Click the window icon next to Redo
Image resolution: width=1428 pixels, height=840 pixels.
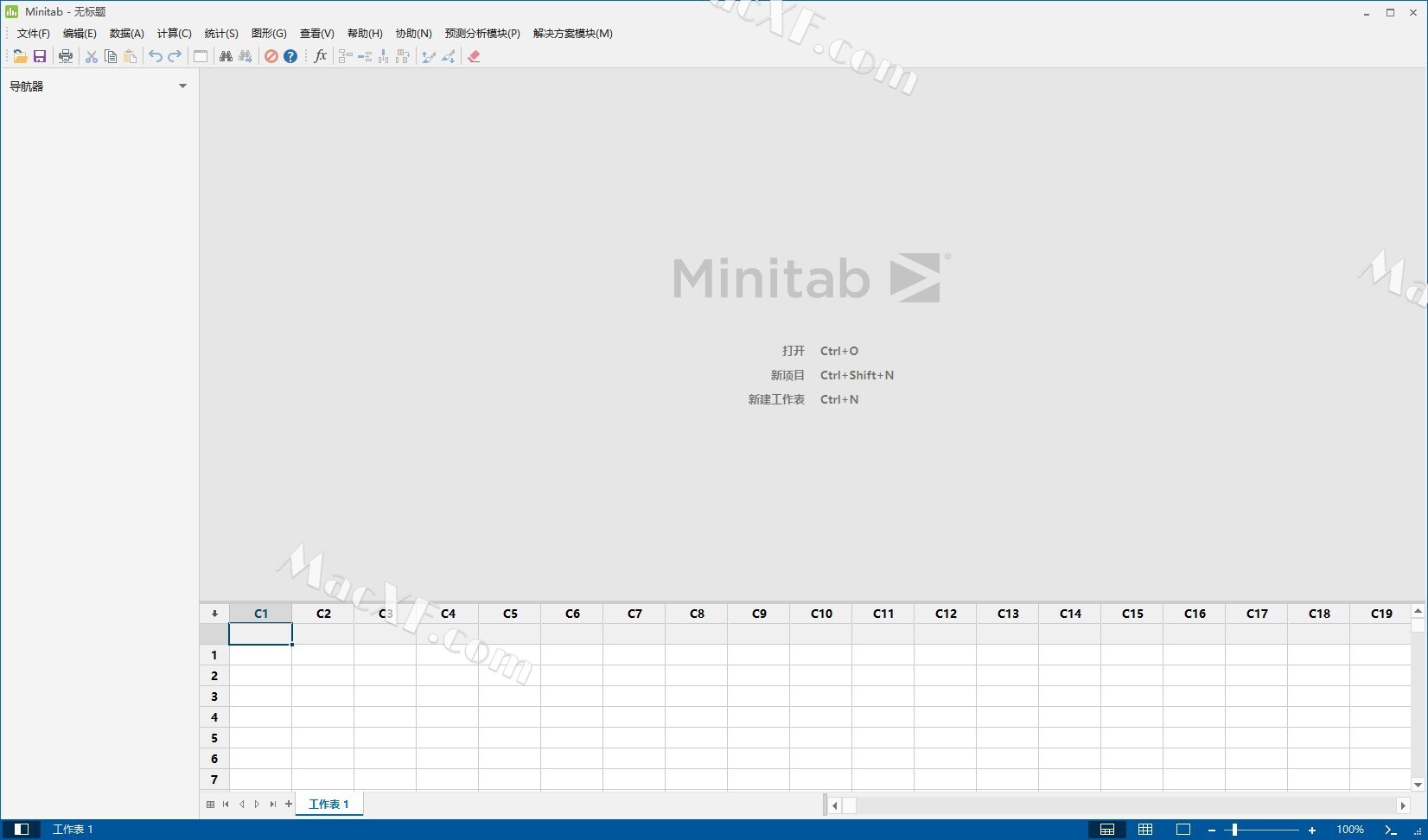pos(201,56)
